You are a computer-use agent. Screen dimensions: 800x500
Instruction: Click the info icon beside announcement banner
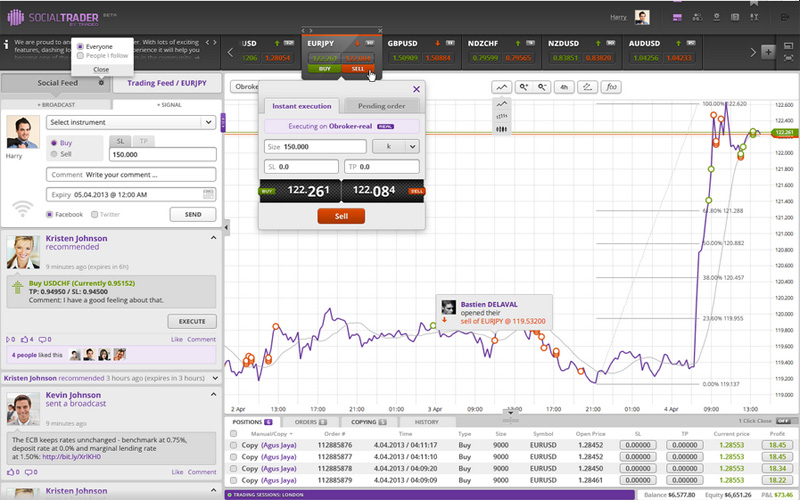point(6,45)
